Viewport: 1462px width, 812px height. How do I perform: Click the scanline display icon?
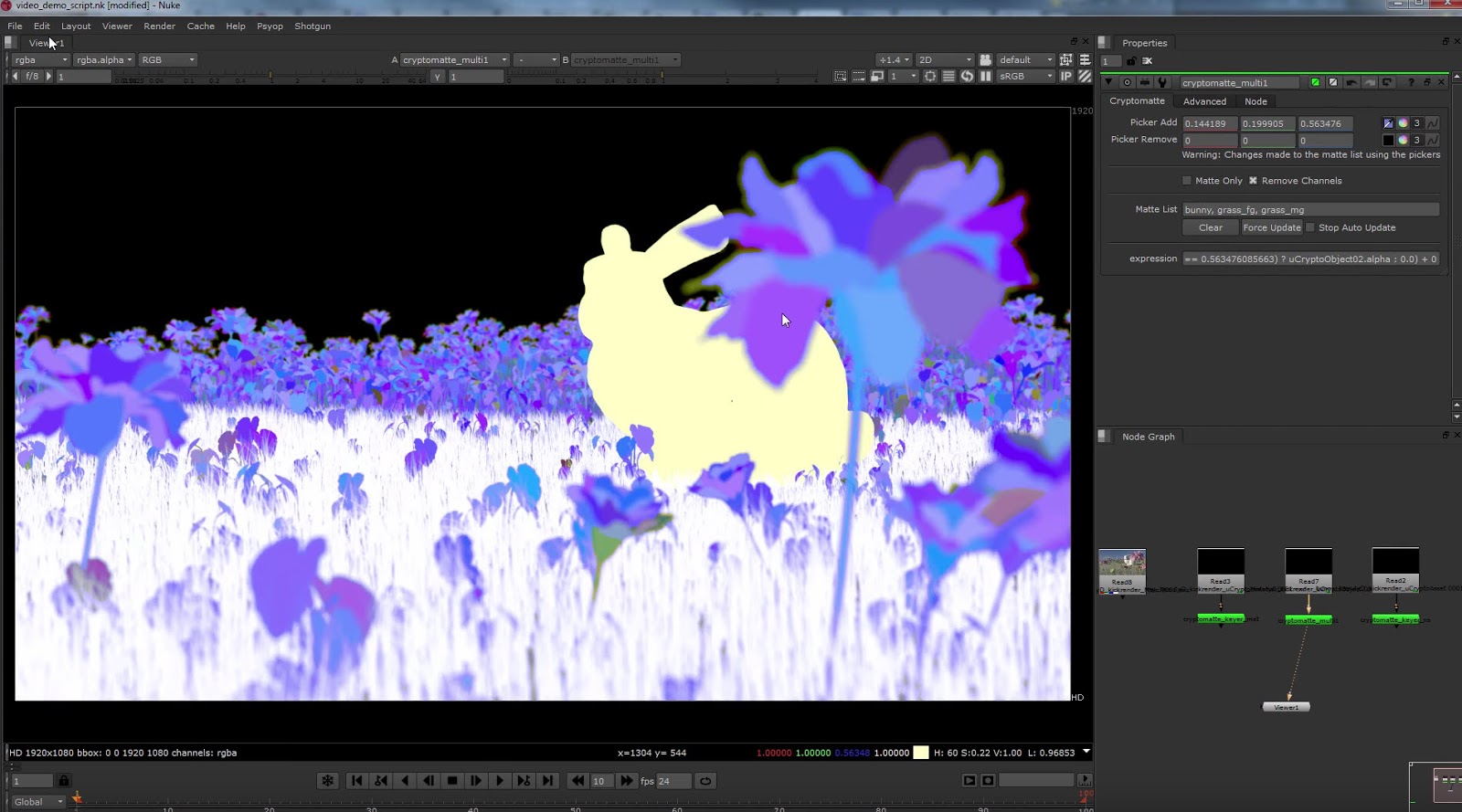pyautogui.click(x=948, y=77)
